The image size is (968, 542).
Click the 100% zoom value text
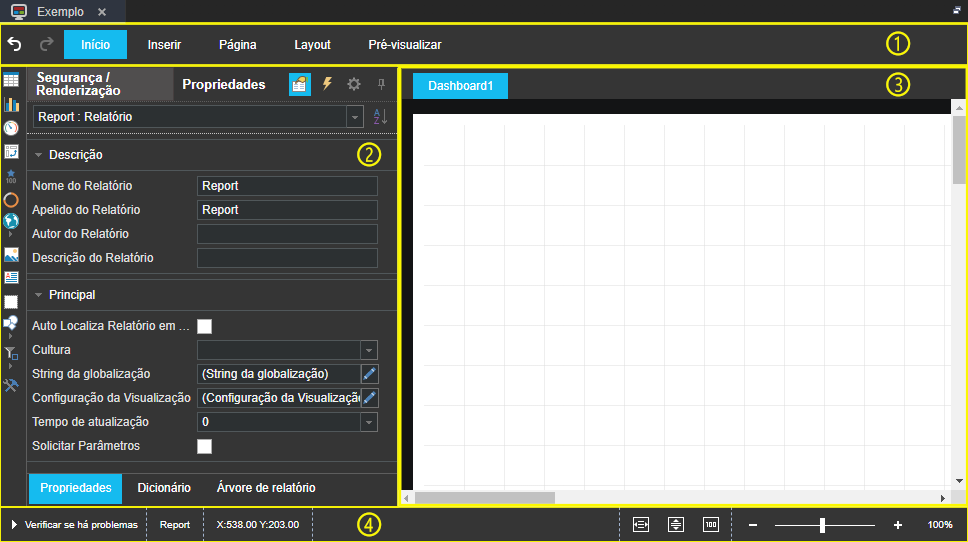(x=940, y=525)
